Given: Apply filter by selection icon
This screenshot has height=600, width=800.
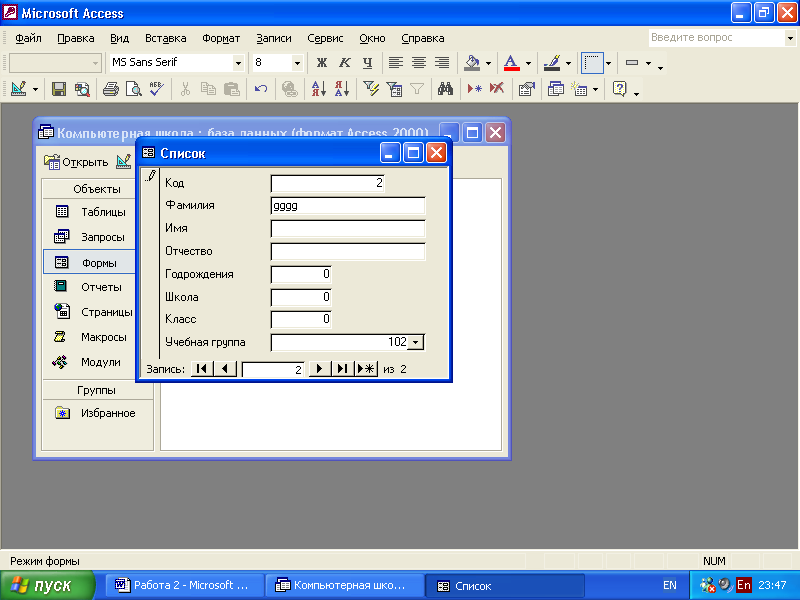Looking at the screenshot, I should (x=371, y=89).
